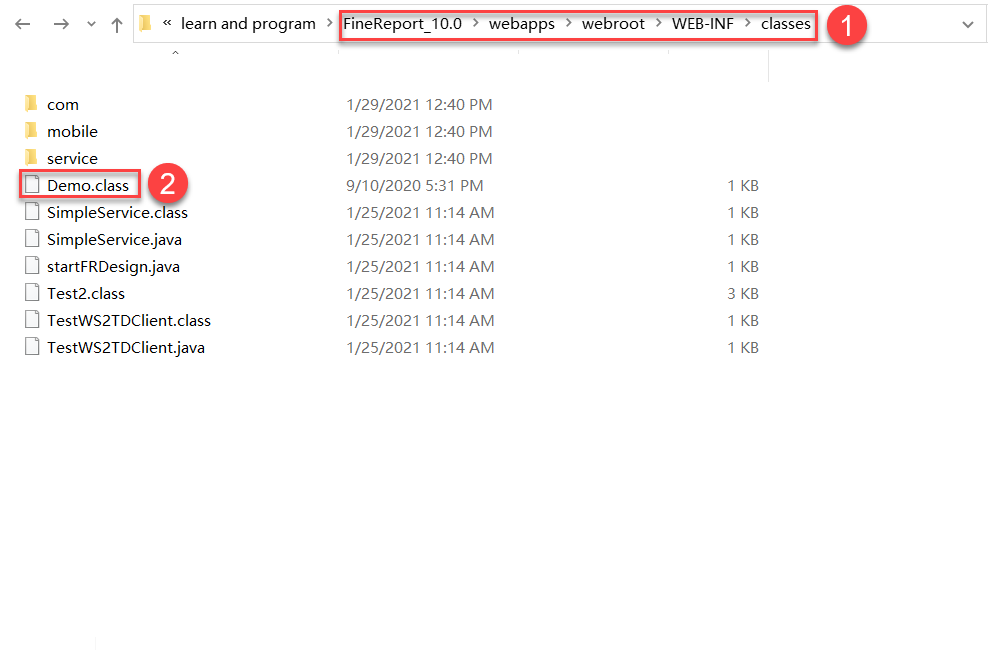Open recent locations via the back button chevron
Image resolution: width=988 pixels, height=656 pixels.
pos(91,23)
